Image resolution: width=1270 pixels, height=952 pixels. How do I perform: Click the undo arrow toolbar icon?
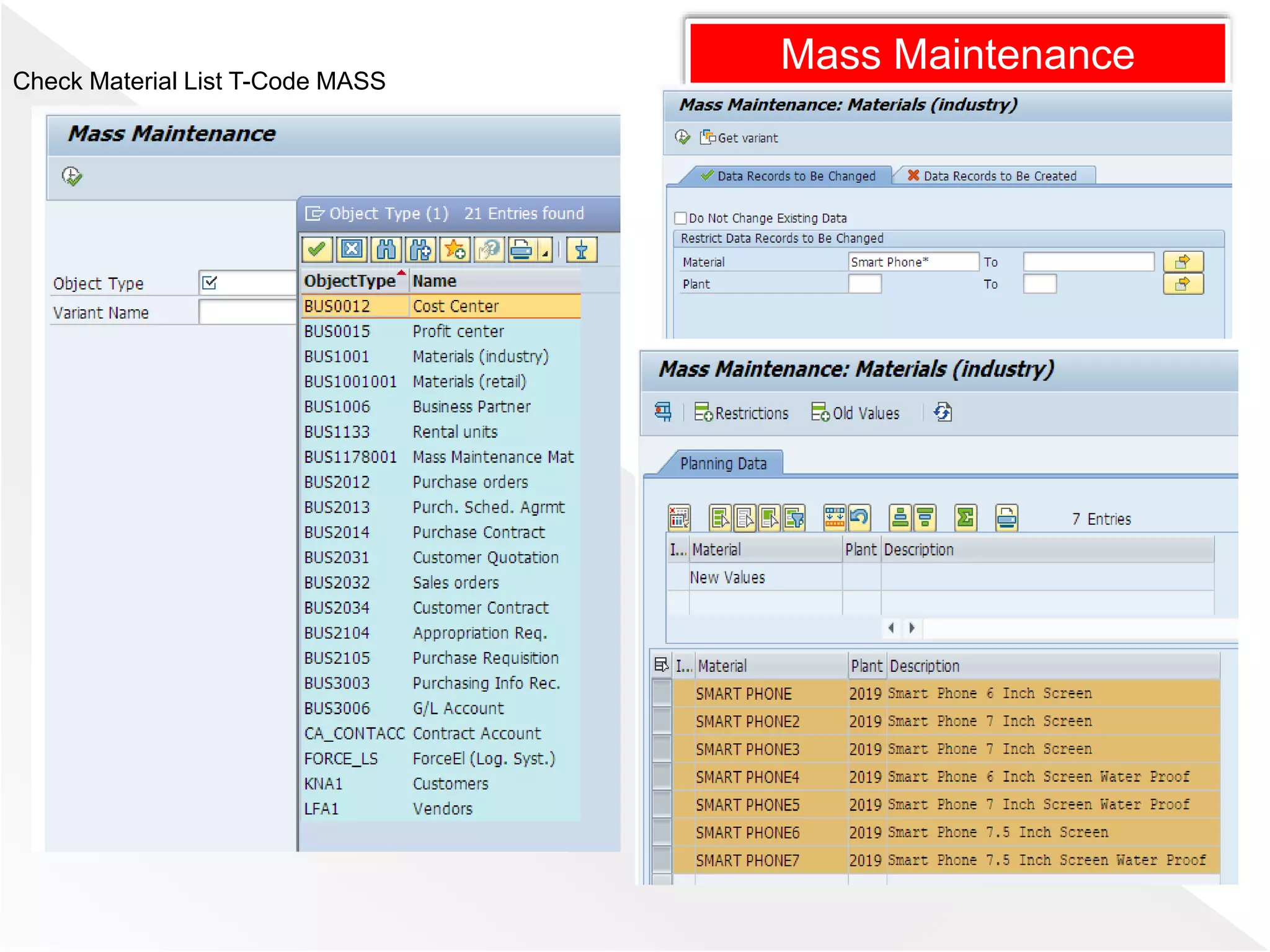pos(859,518)
